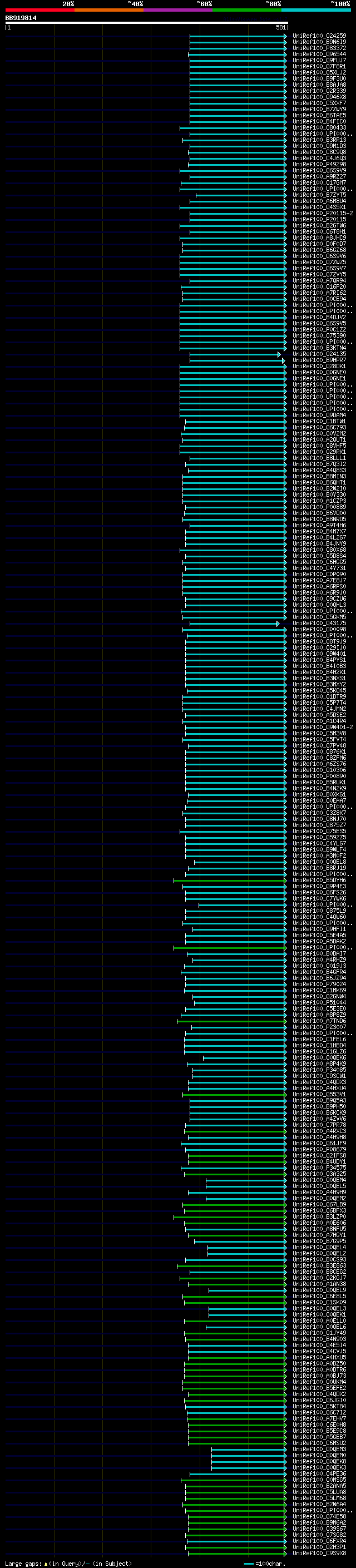The width and height of the screenshot is (356, 1568).
Task: Select the UniRef100_Q0QEM3 label
Action: [319, 1450]
